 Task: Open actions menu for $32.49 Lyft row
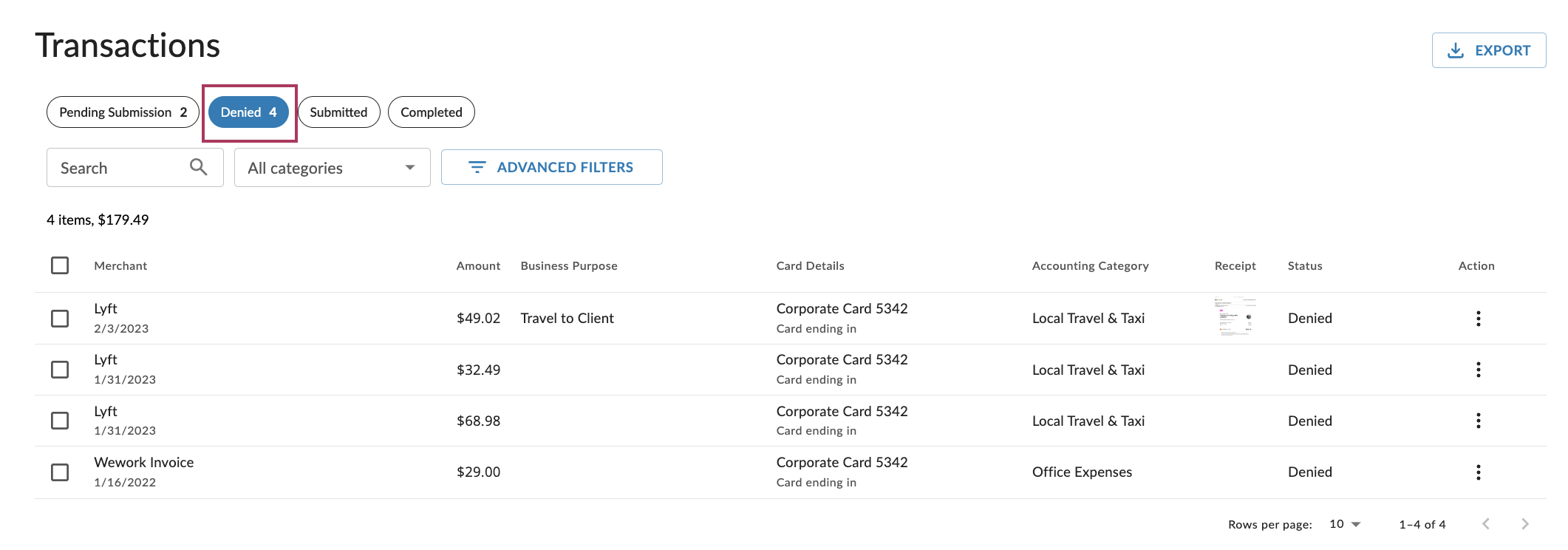[x=1478, y=370]
